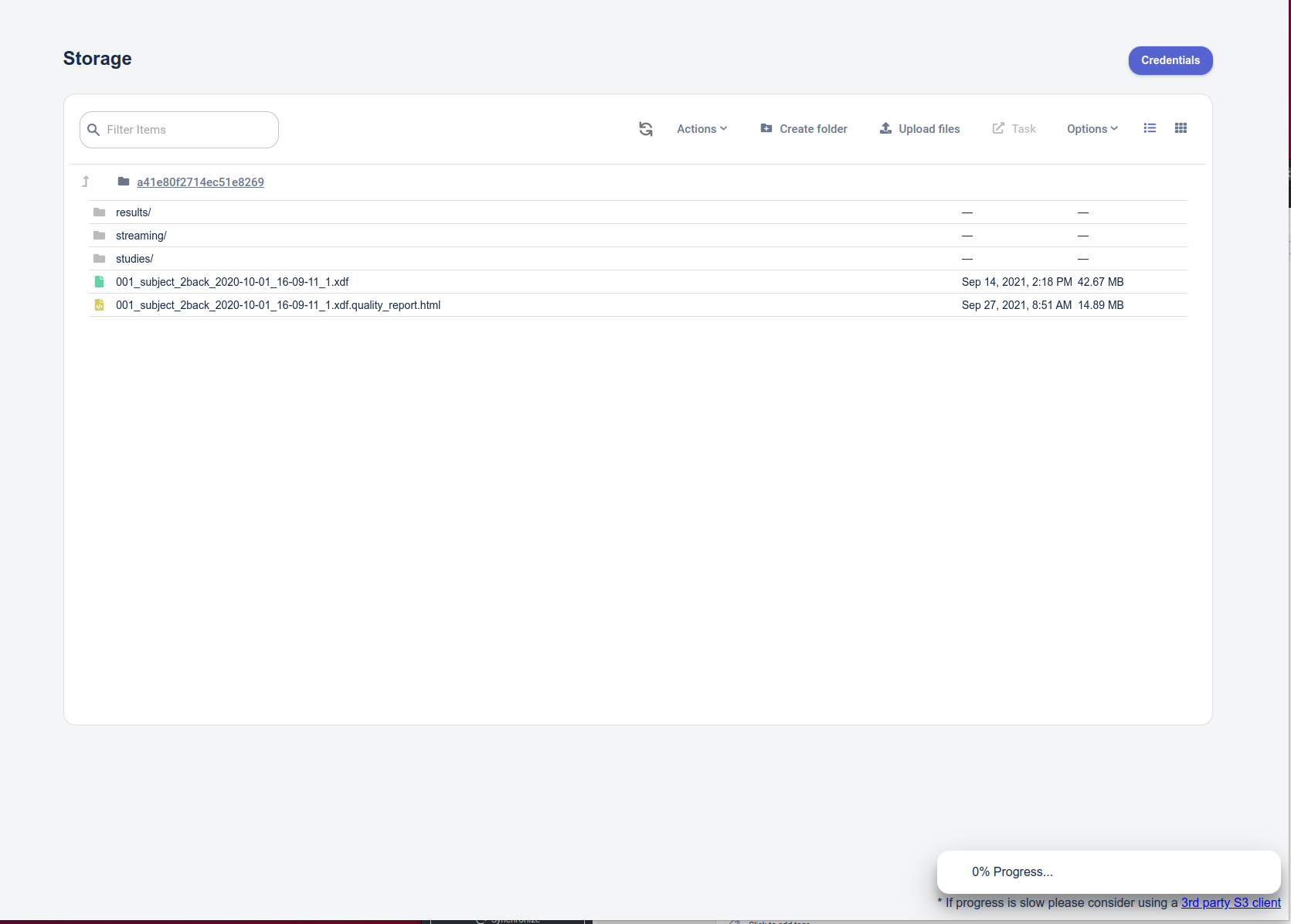Click the green xdf file icon

99,282
